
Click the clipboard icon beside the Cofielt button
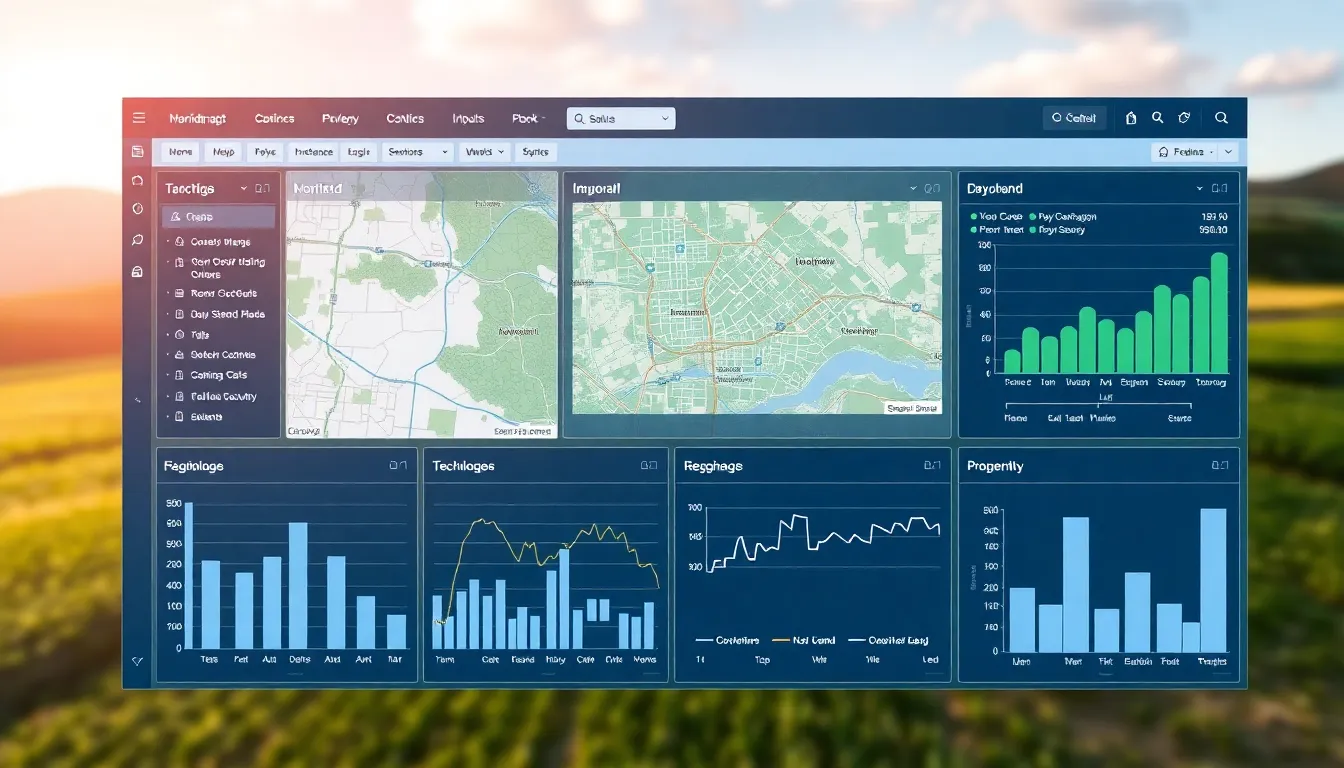tap(1131, 118)
